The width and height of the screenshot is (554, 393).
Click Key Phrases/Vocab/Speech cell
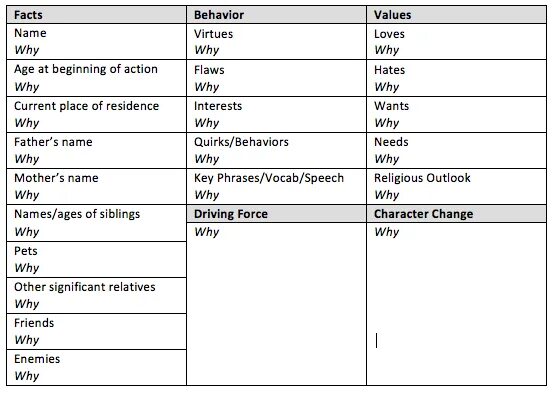277,187
